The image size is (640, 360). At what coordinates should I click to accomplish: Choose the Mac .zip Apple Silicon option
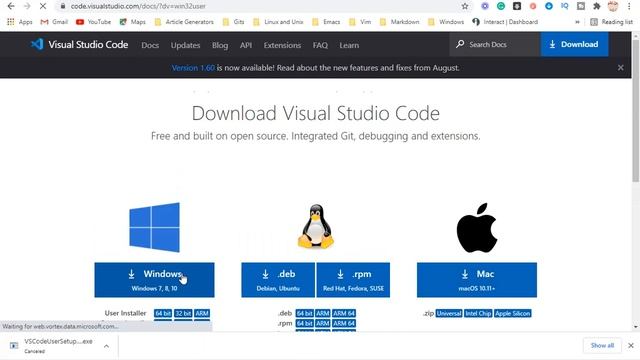click(x=513, y=313)
